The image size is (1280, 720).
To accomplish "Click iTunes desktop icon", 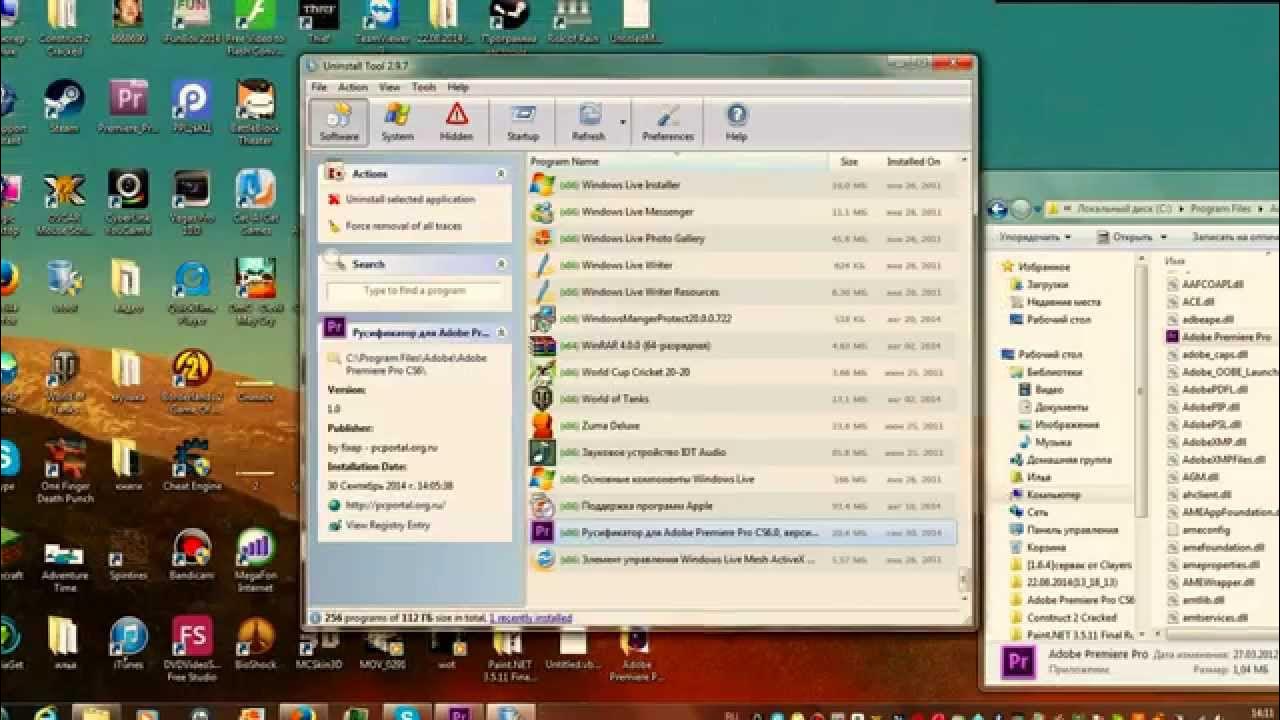I will pyautogui.click(x=128, y=643).
